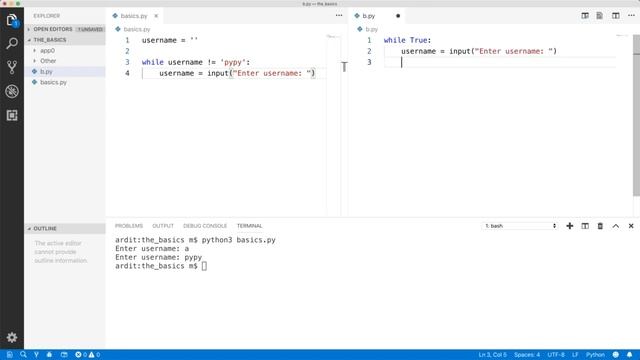This screenshot has width=640, height=360.
Task: Switch to the Problems panel tab
Action: point(129,226)
